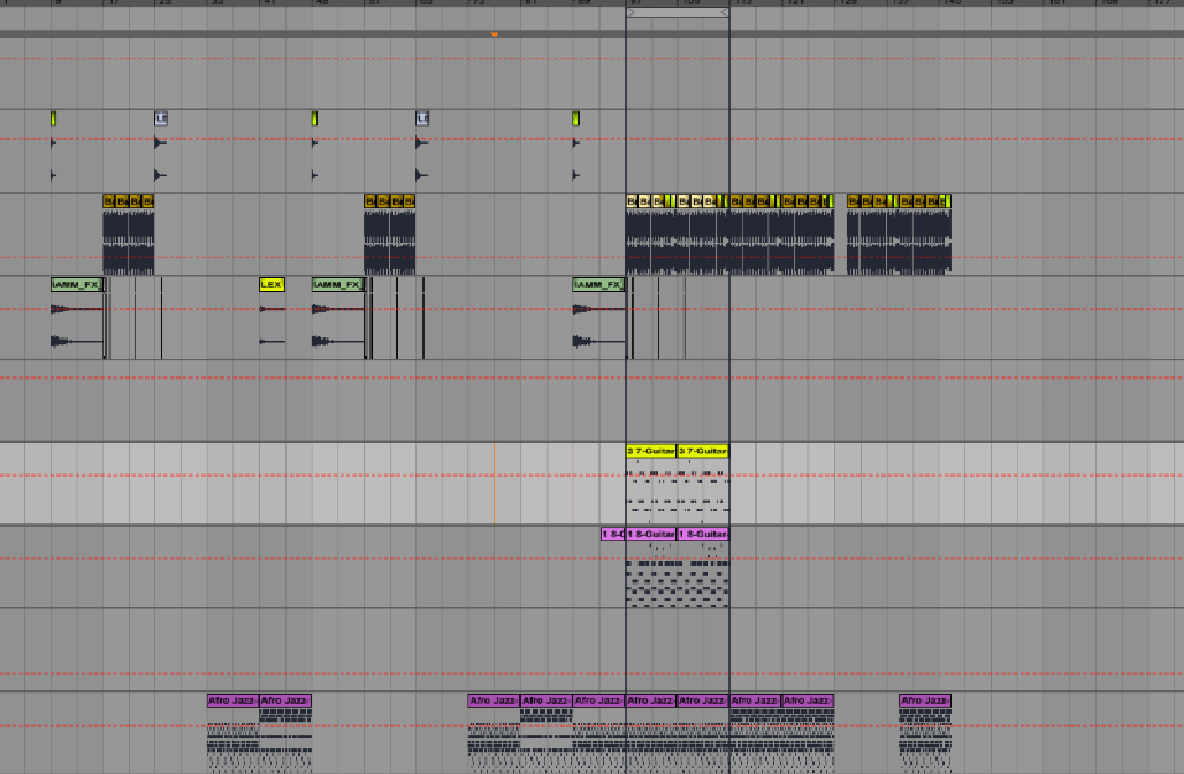Select the last isolated Afro Jazz clip
The width and height of the screenshot is (1184, 774).
(925, 701)
